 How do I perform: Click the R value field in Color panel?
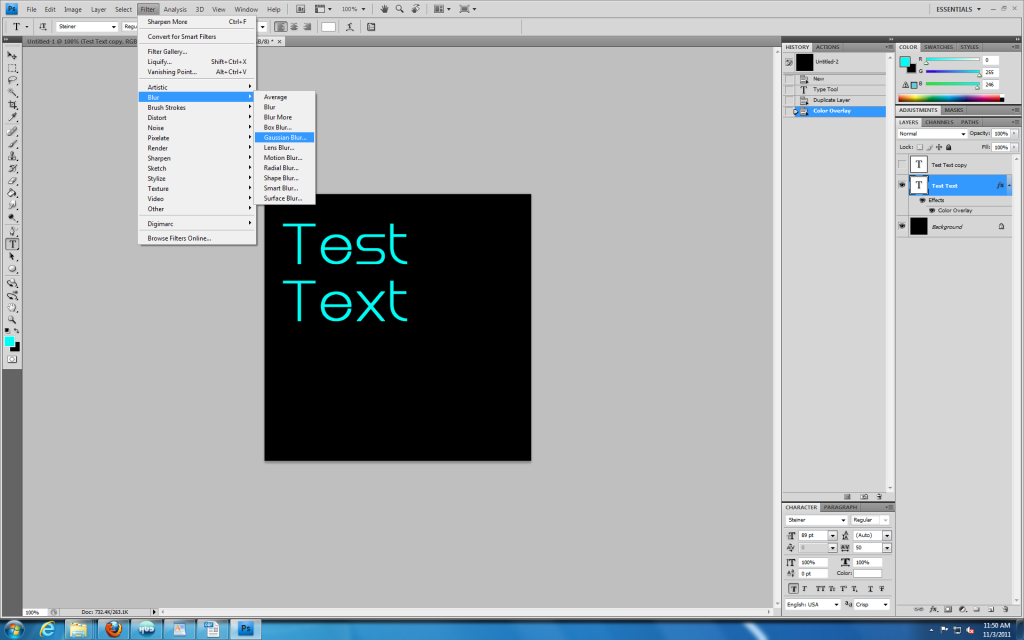pos(991,60)
